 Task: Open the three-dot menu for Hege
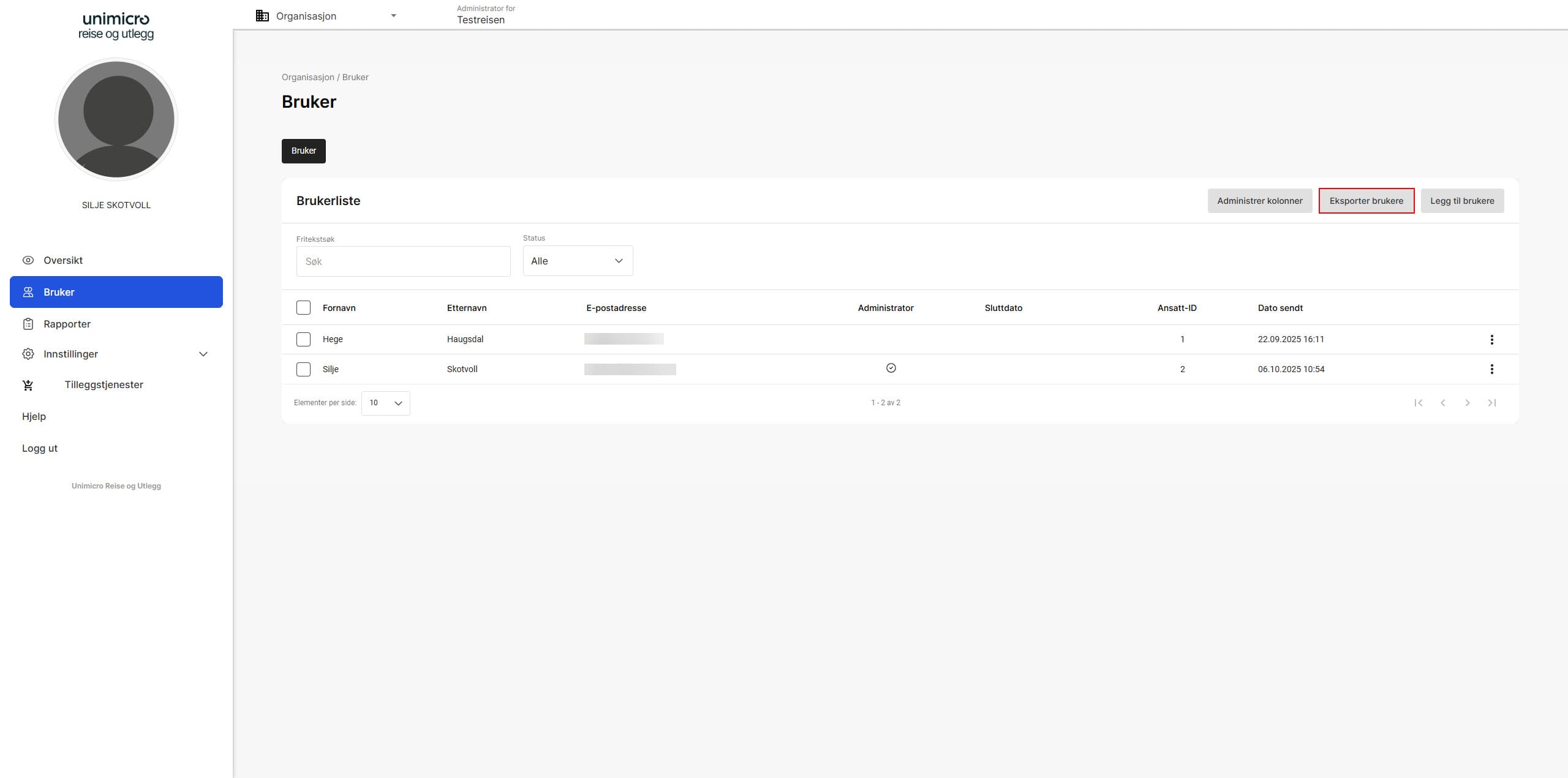1491,340
